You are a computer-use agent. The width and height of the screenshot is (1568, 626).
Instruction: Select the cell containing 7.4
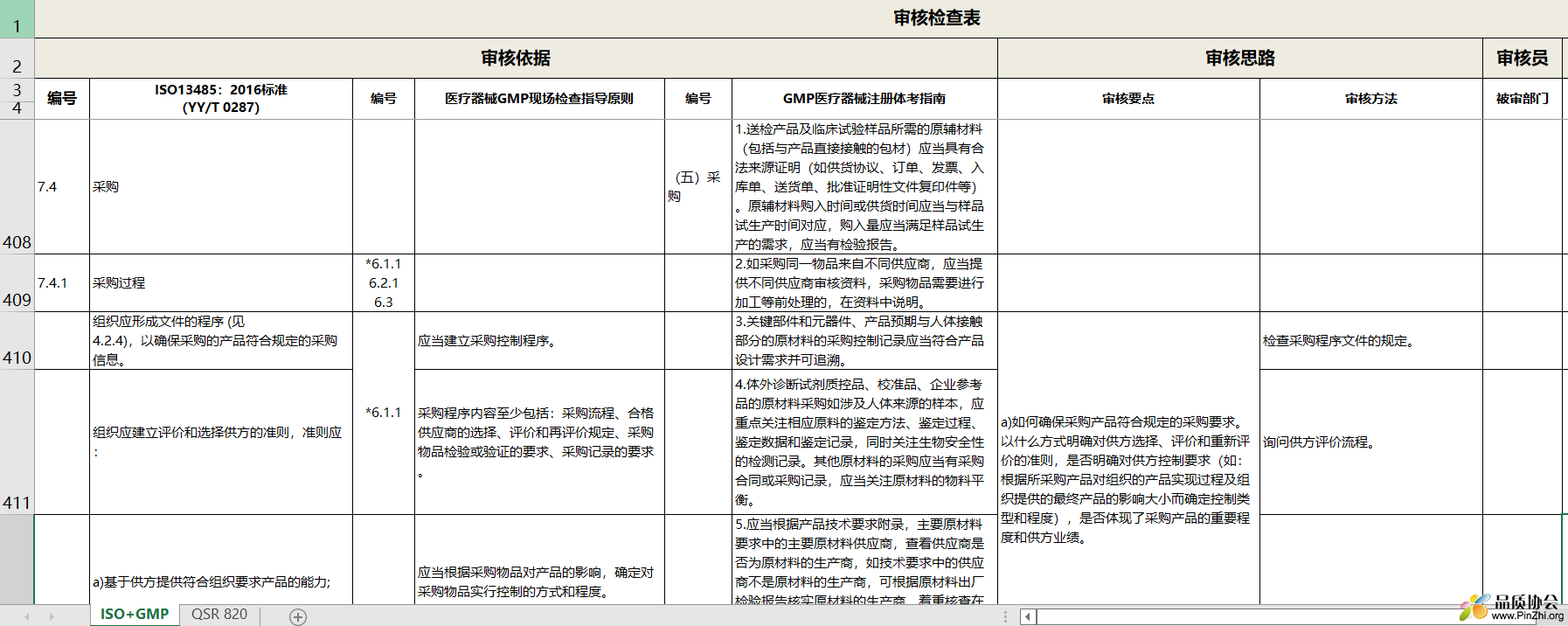[62, 187]
